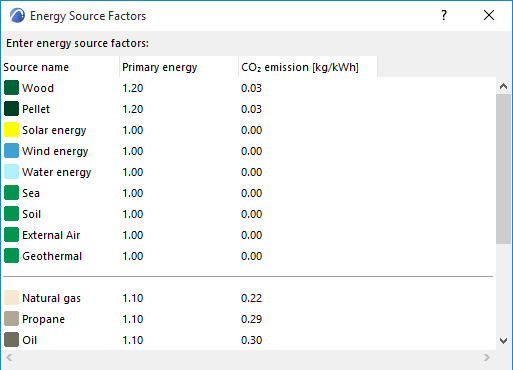Edit Oil primary energy 1.10
Viewport: 513px width, 370px height.
pyautogui.click(x=133, y=340)
